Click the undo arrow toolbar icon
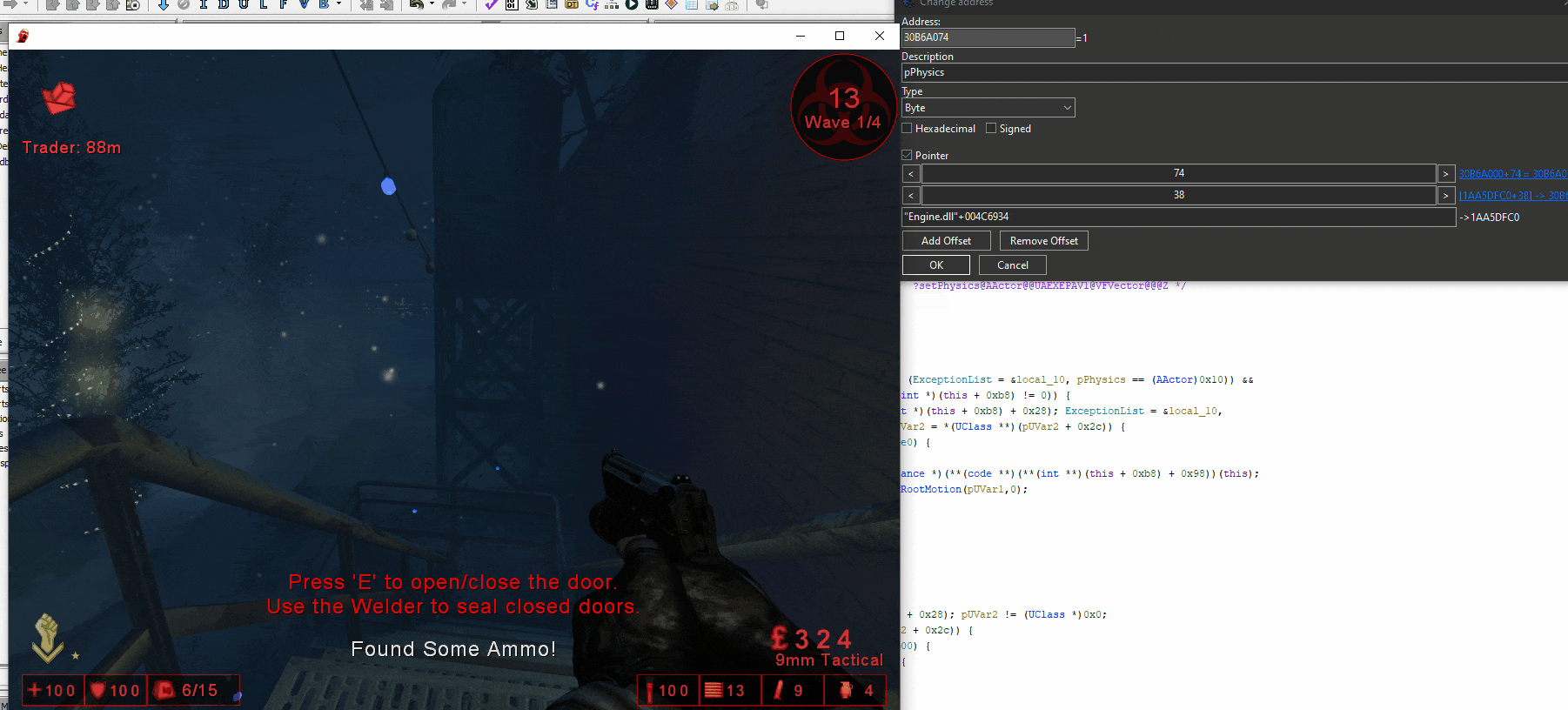 click(x=417, y=4)
